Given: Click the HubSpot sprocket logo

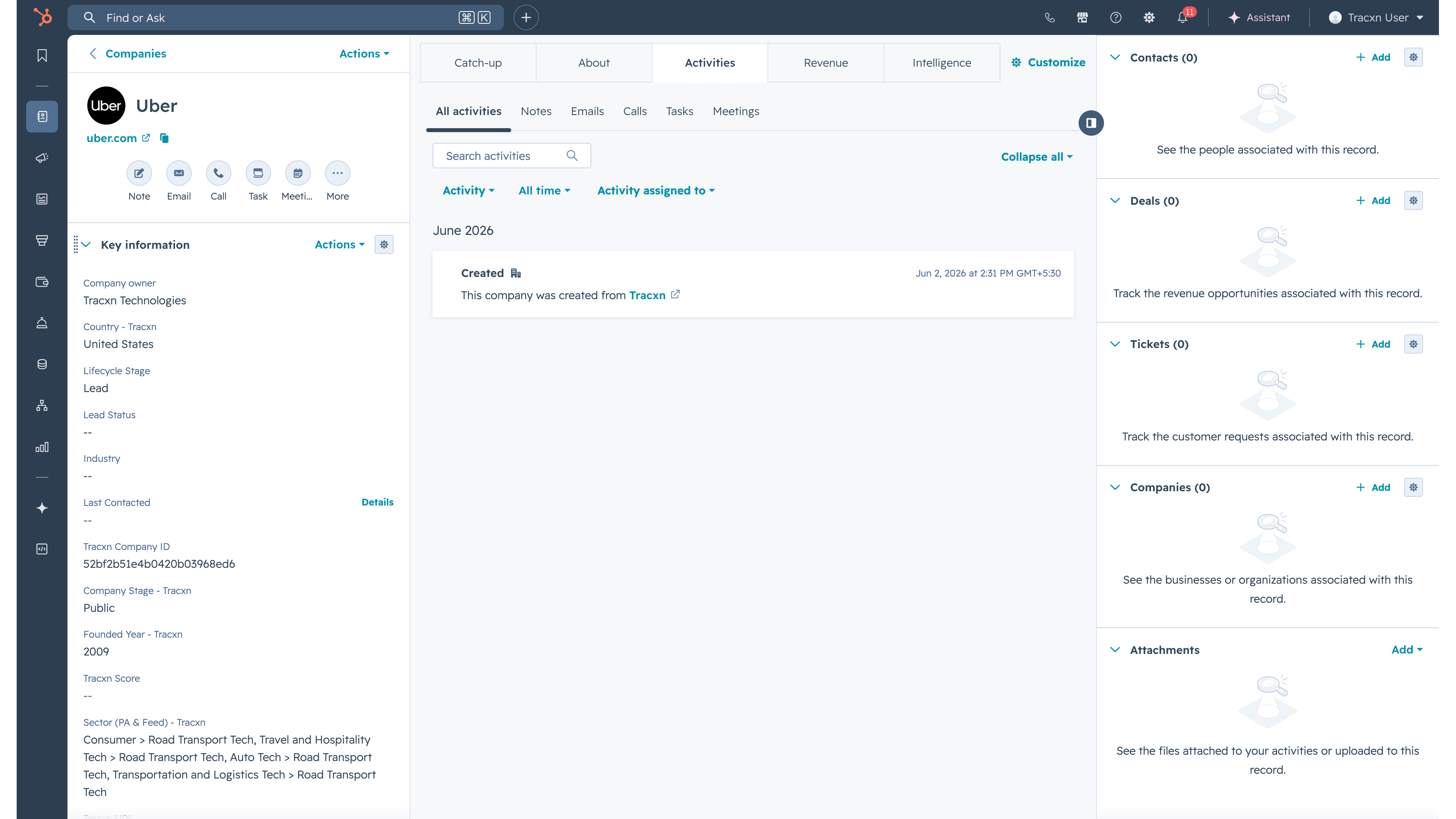Looking at the screenshot, I should [x=42, y=17].
